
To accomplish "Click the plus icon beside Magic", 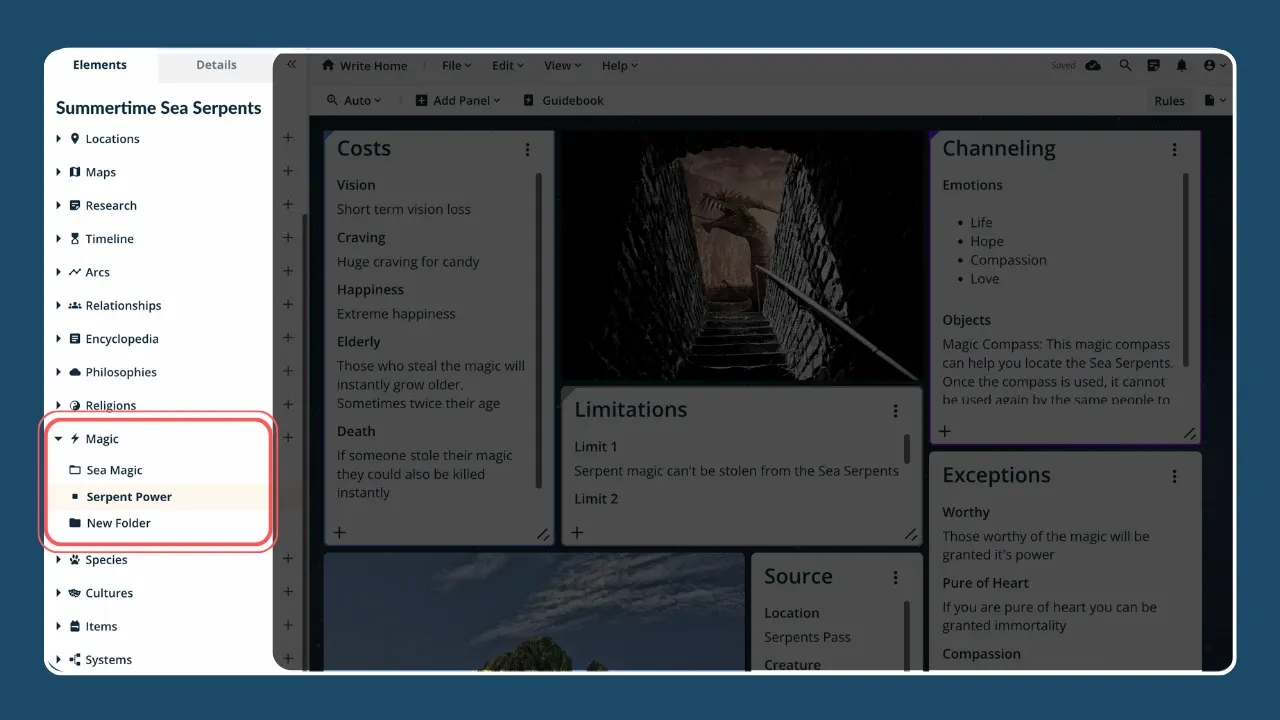I will pyautogui.click(x=288, y=437).
